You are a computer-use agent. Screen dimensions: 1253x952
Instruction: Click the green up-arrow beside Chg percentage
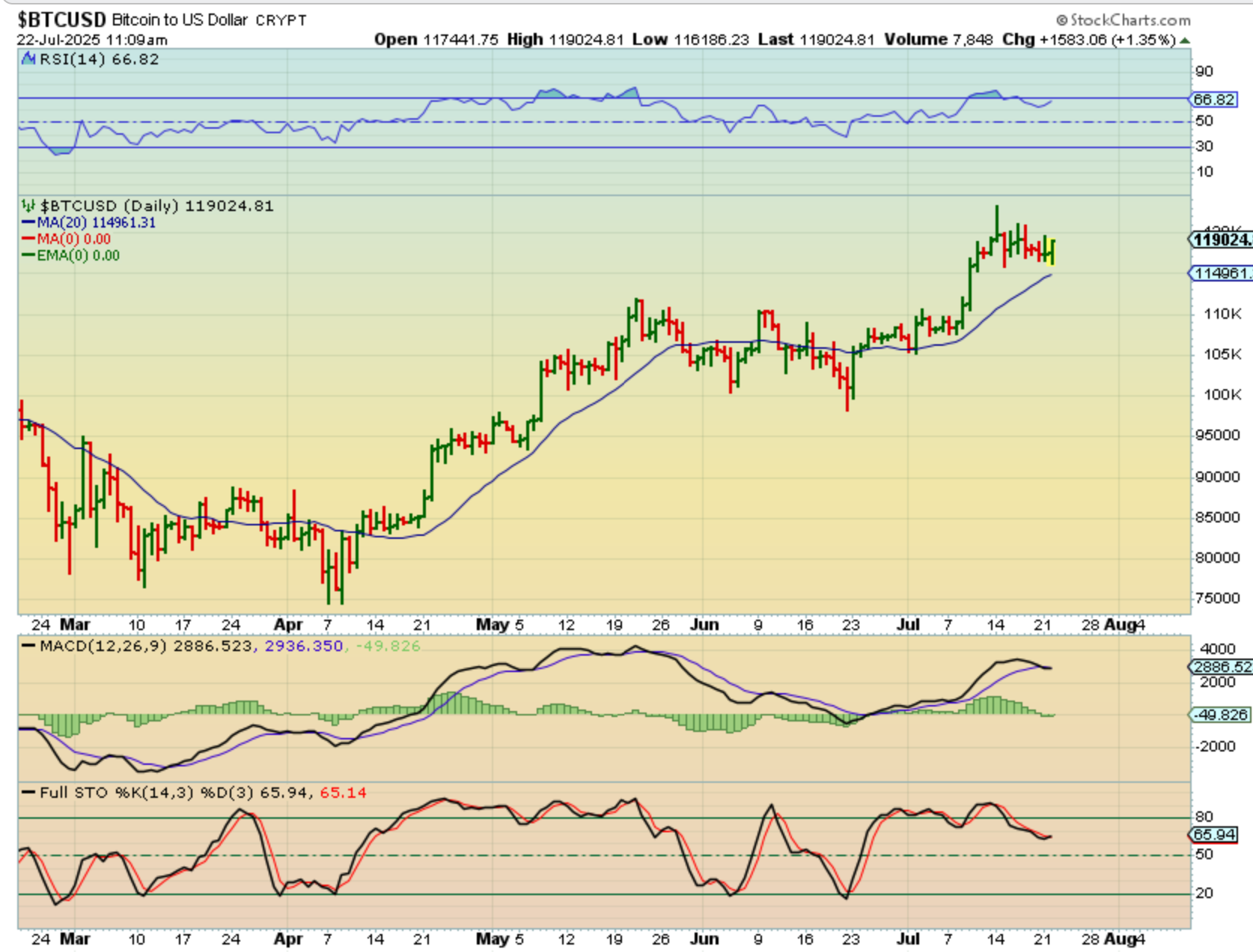pos(1184,40)
